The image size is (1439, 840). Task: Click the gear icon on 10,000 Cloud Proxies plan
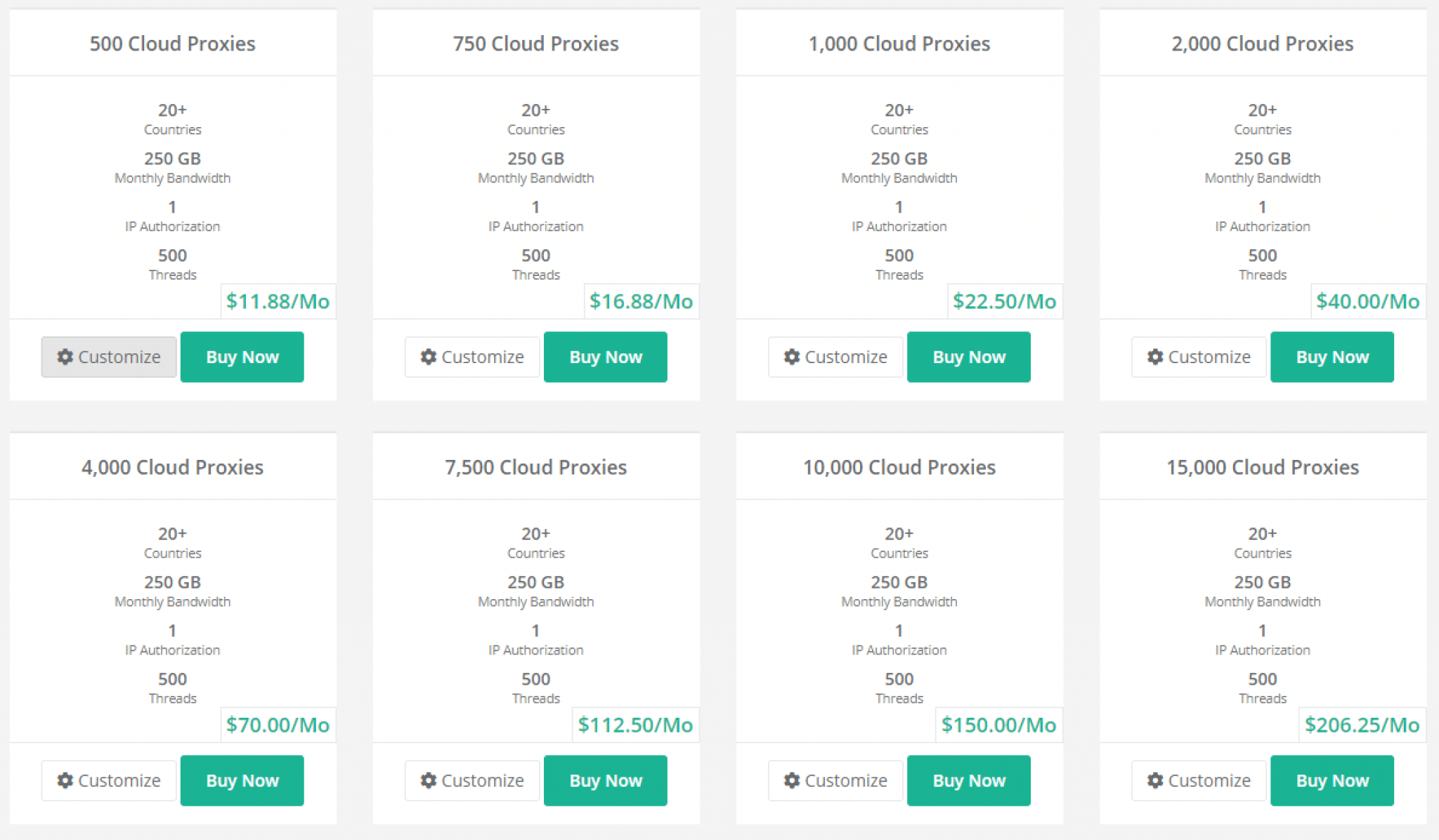tap(792, 780)
